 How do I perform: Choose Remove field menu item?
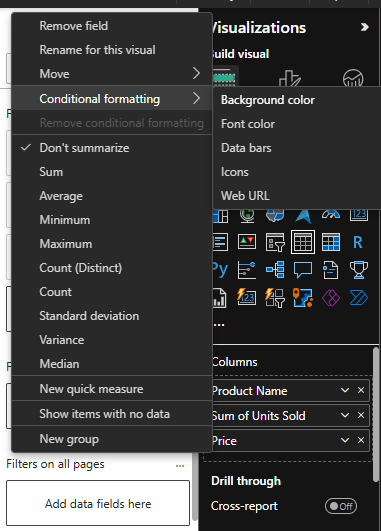[x=112, y=26]
